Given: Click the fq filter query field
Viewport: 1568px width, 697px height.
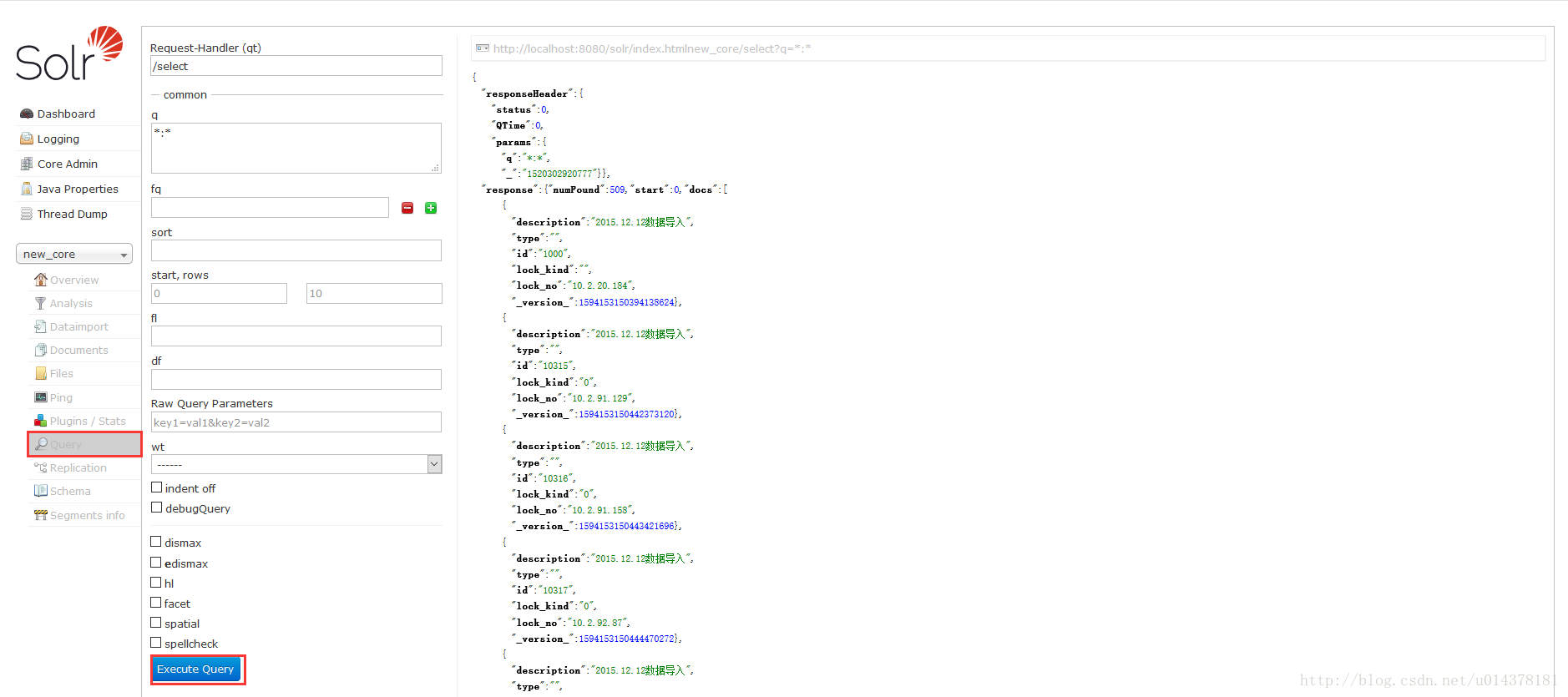Looking at the screenshot, I should (270, 207).
